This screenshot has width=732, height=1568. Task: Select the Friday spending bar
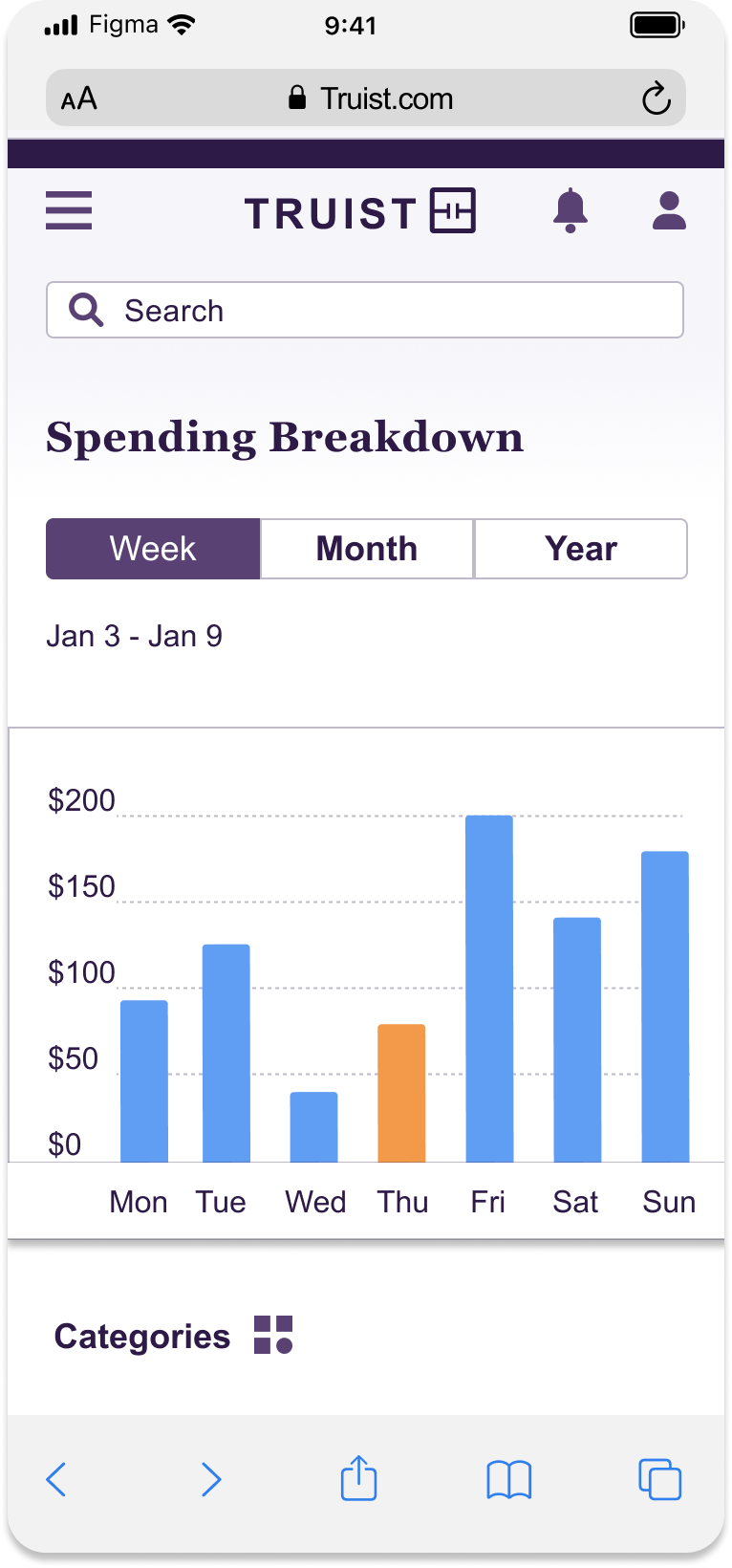pyautogui.click(x=489, y=989)
